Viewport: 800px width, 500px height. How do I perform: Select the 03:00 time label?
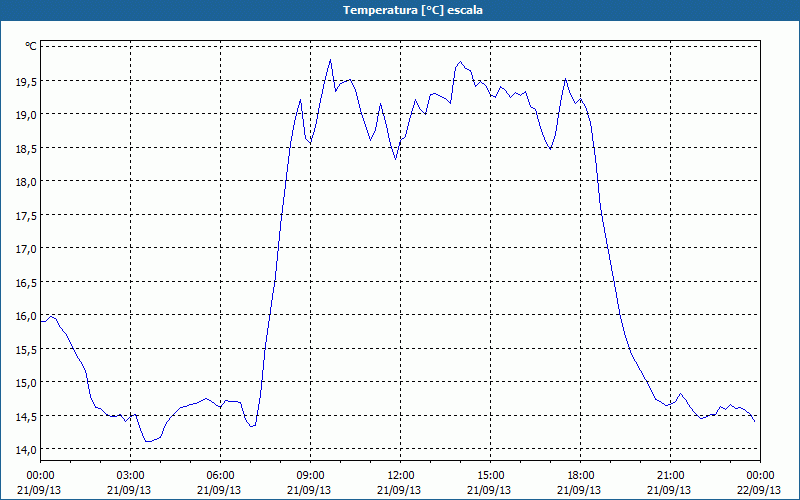tap(130, 476)
